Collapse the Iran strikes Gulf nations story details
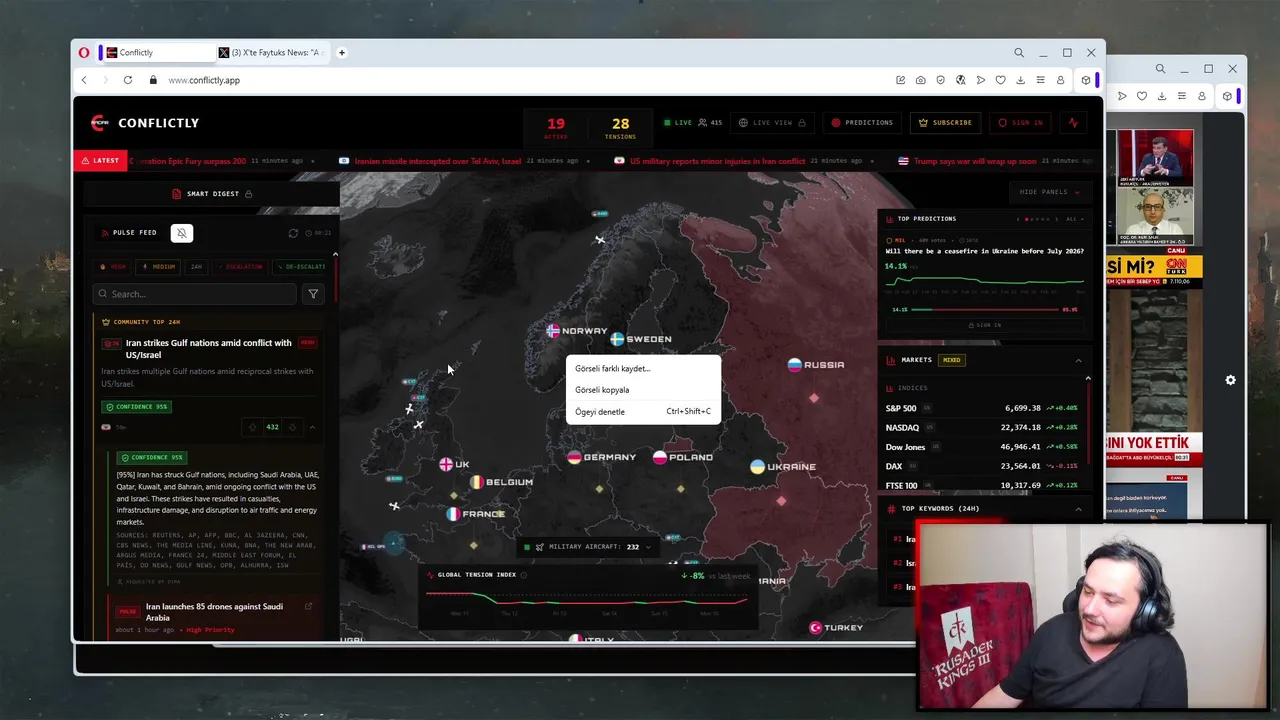 coord(312,427)
